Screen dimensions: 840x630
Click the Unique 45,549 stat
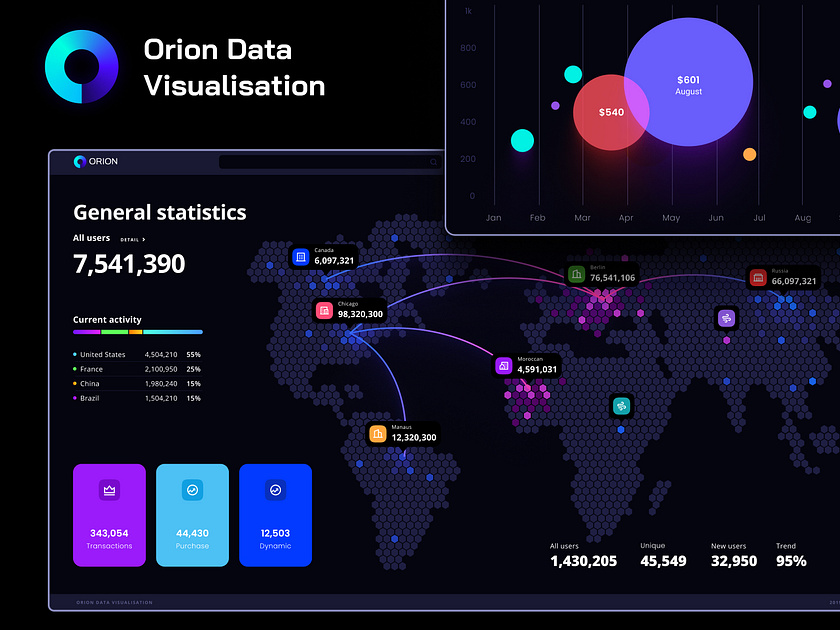(663, 556)
